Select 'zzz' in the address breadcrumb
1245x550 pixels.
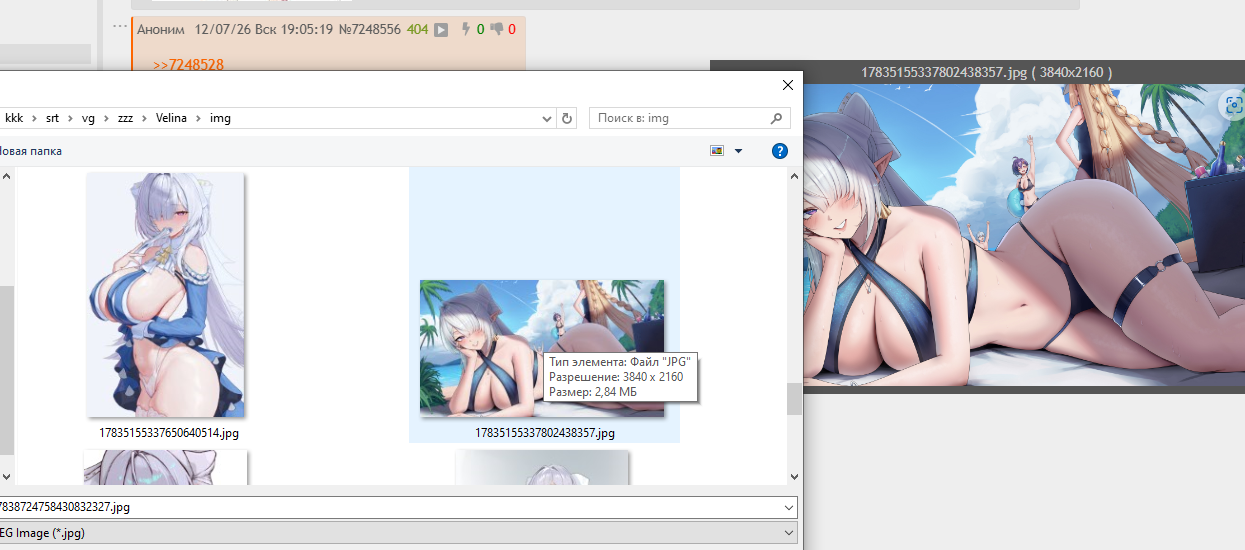[125, 118]
